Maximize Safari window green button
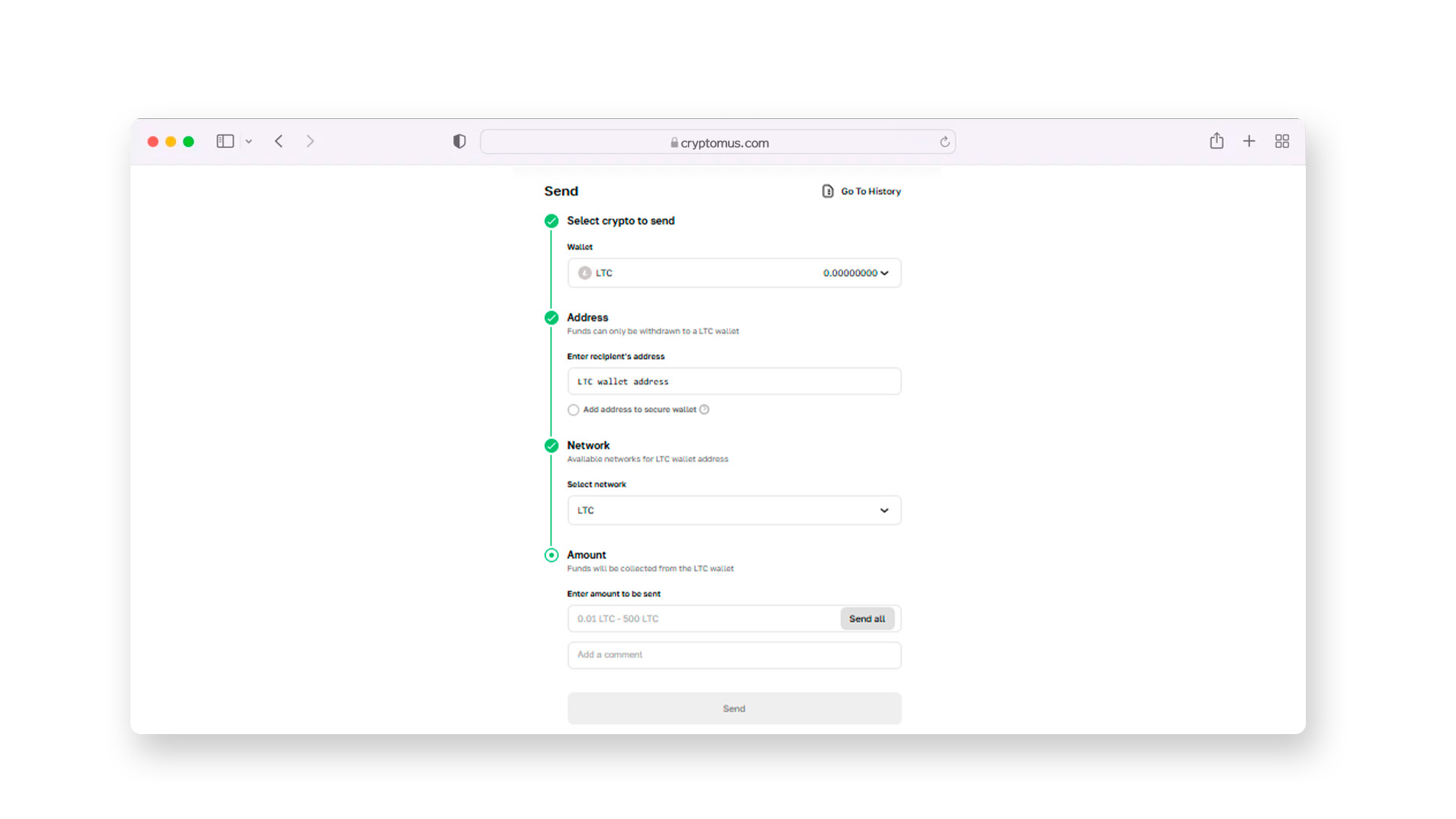The image size is (1456, 819). 189,142
